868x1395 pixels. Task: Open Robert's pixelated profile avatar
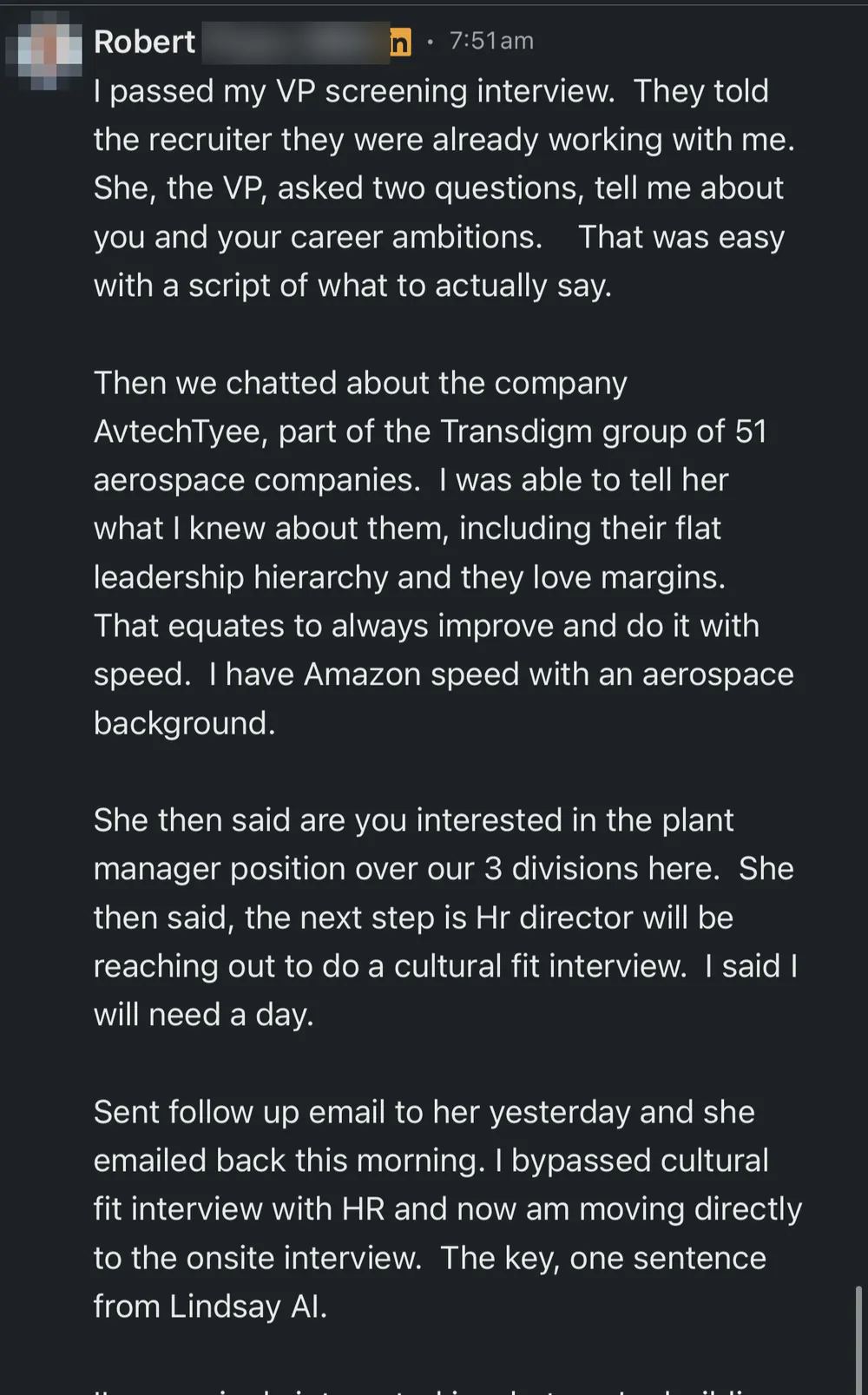pyautogui.click(x=44, y=49)
